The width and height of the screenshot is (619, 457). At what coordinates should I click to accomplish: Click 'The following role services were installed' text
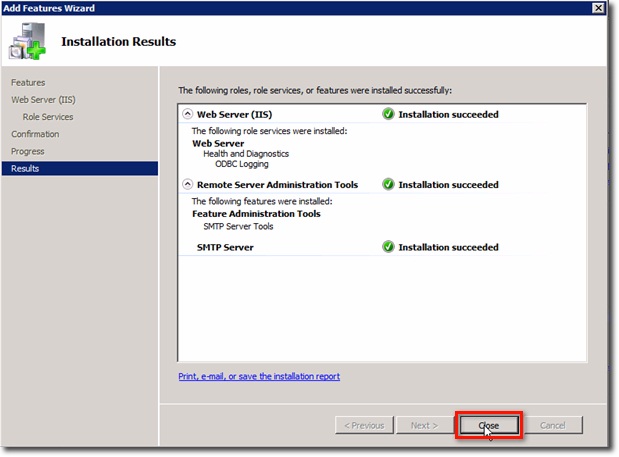point(270,131)
